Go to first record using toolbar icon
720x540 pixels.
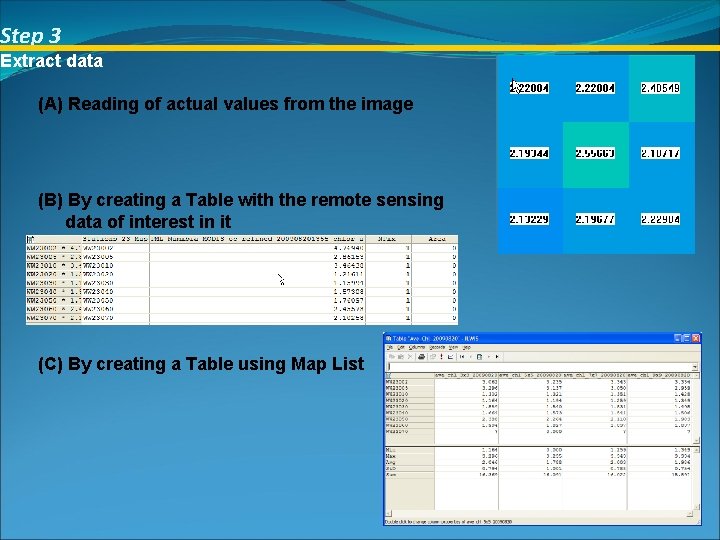coord(462,357)
